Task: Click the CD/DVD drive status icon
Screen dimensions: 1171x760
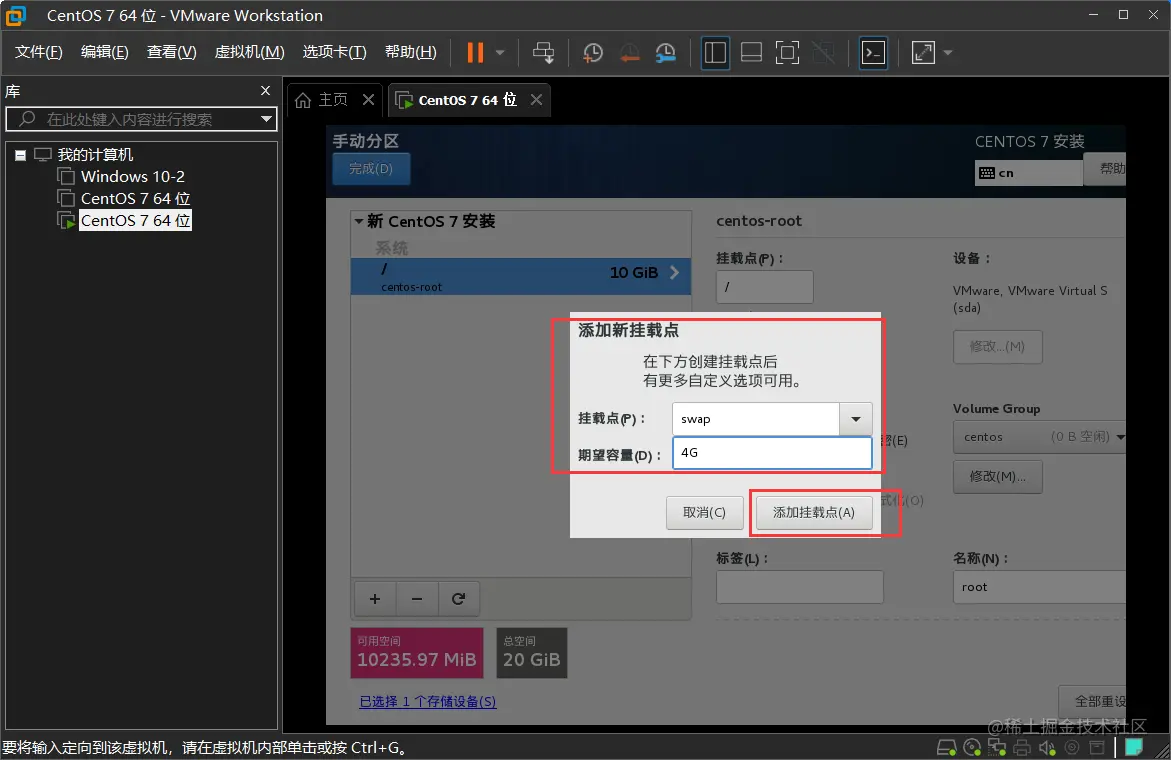Action: point(972,747)
